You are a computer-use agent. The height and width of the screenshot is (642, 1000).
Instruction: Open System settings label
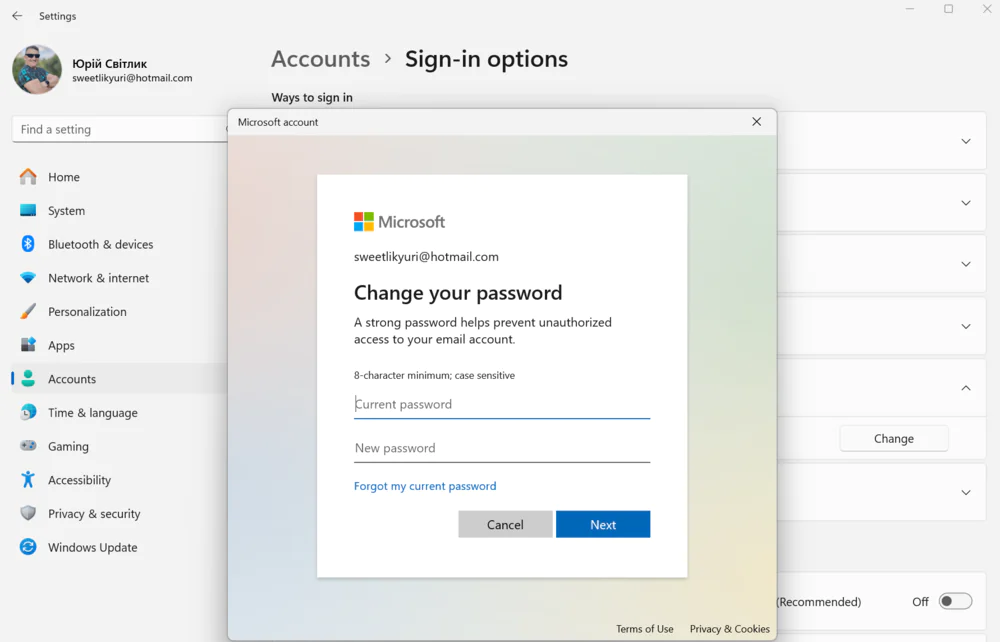pos(66,211)
